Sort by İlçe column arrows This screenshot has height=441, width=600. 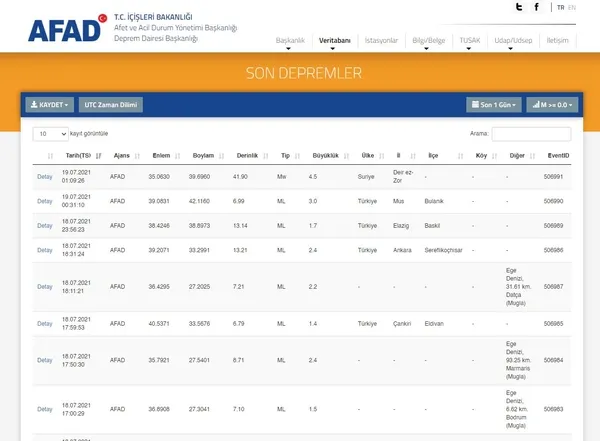click(x=460, y=156)
